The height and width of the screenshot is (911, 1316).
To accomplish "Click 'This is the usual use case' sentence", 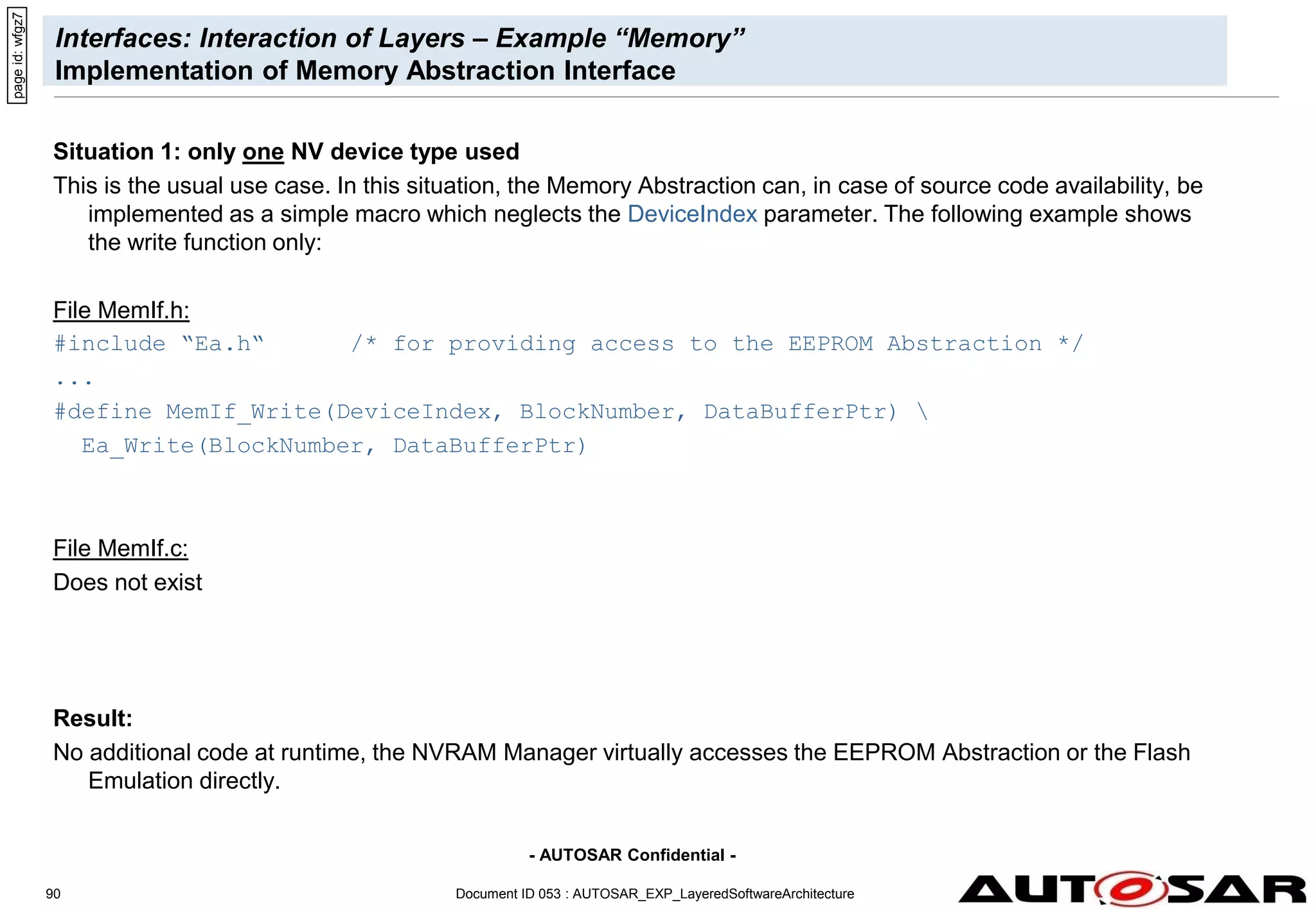I will pos(192,186).
